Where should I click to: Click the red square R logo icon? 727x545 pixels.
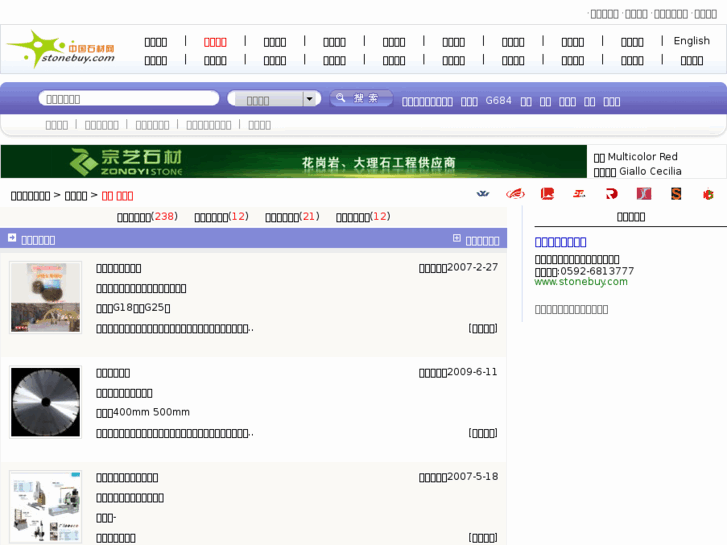[547, 194]
